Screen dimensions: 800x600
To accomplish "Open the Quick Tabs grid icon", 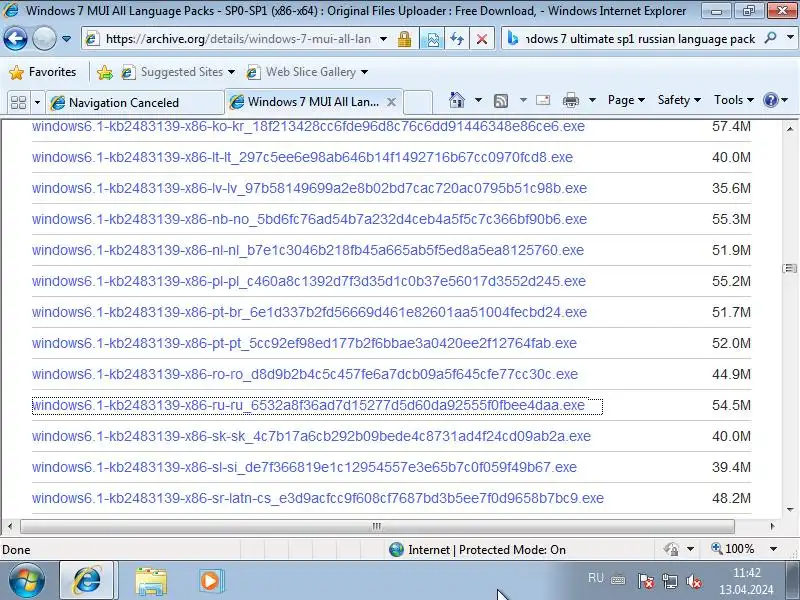I will (x=18, y=103).
